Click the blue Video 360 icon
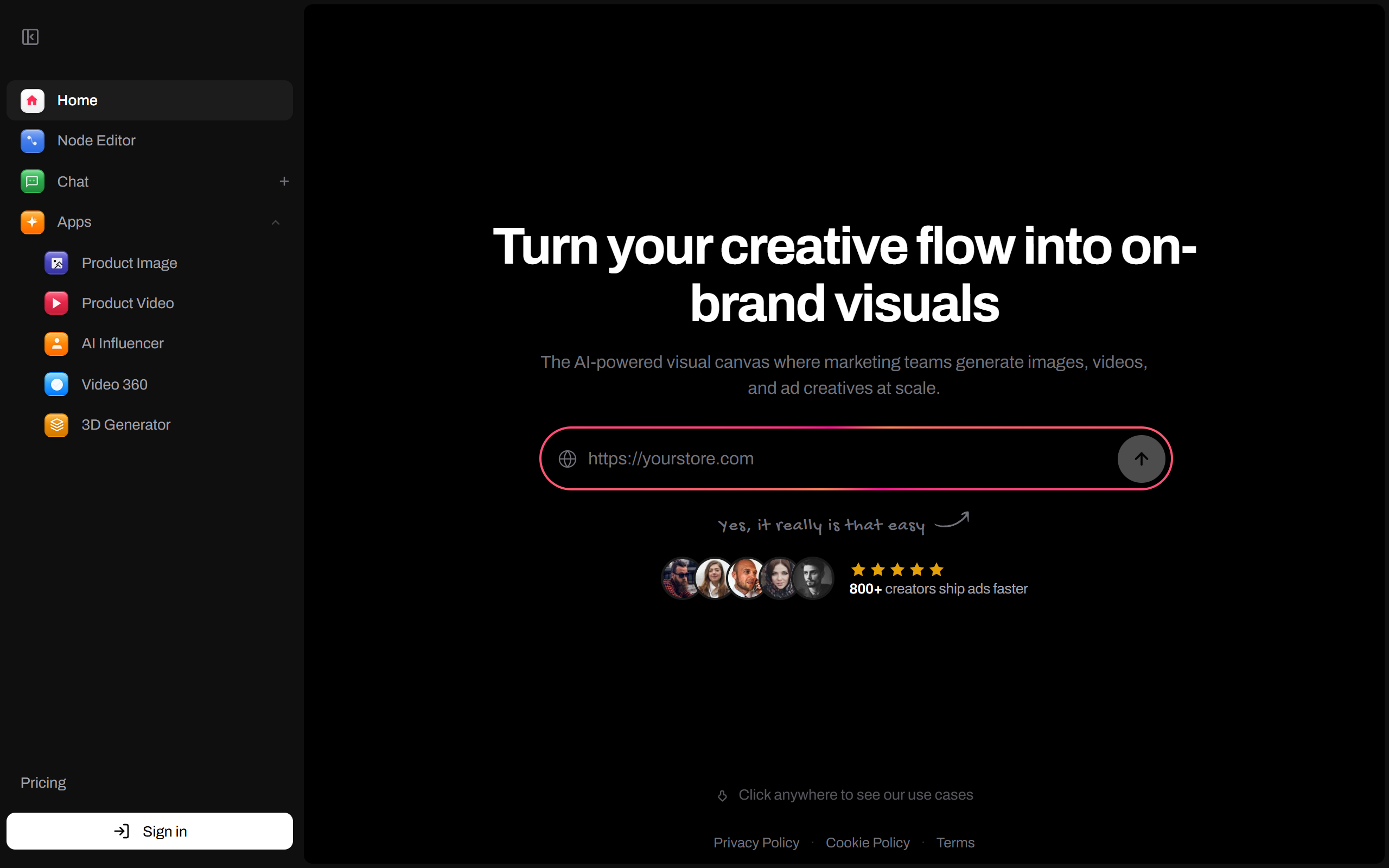The width and height of the screenshot is (1389, 868). pos(57,385)
